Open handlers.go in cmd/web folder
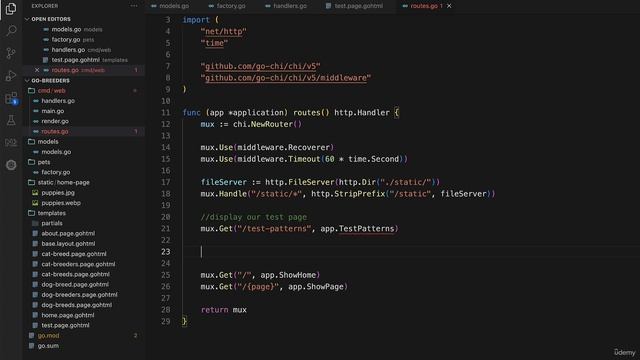 (58, 101)
